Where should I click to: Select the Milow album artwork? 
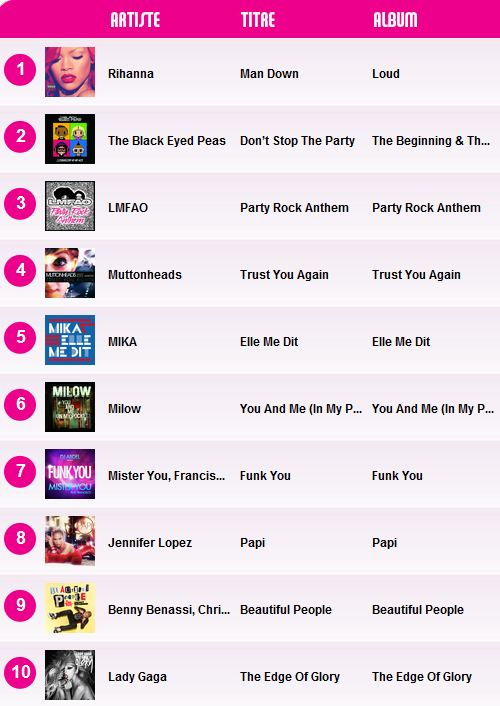(x=70, y=407)
